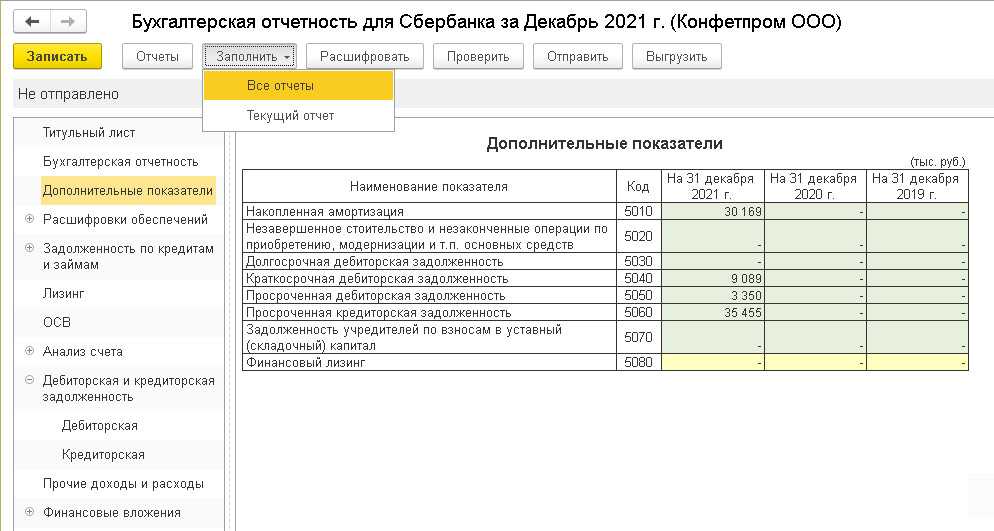The width and height of the screenshot is (994, 531).
Task: Click the Накопленная амортизация 30 169 cell
Action: pyautogui.click(x=711, y=212)
